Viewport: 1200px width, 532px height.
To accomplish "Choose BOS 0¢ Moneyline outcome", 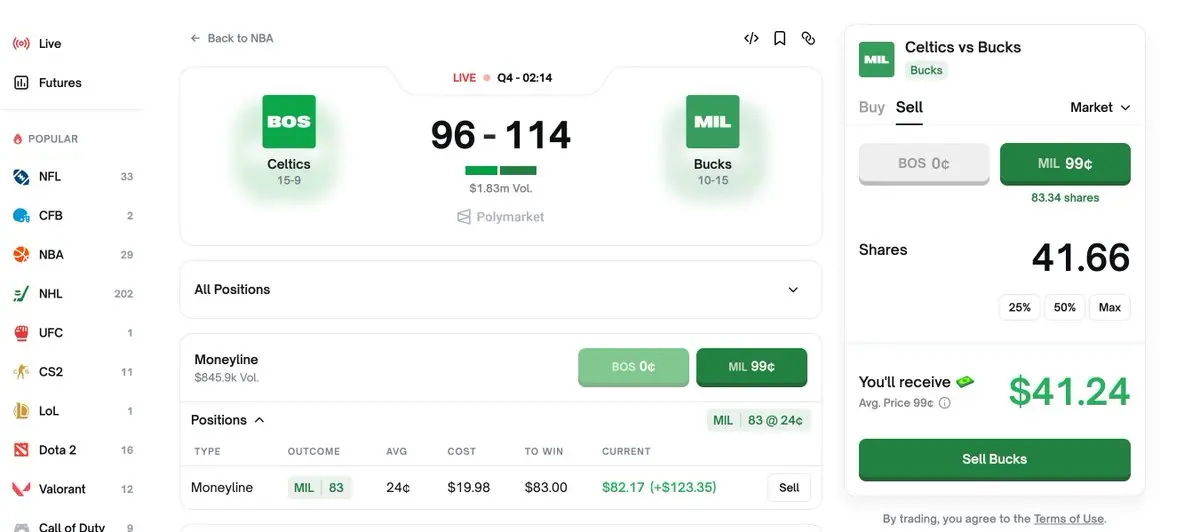I will click(633, 367).
